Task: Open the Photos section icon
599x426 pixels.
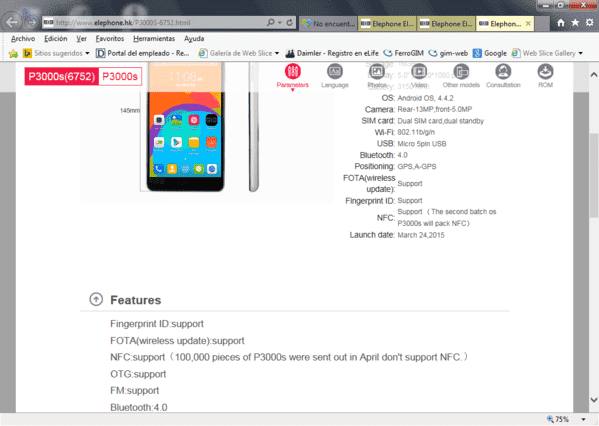Action: coord(377,71)
